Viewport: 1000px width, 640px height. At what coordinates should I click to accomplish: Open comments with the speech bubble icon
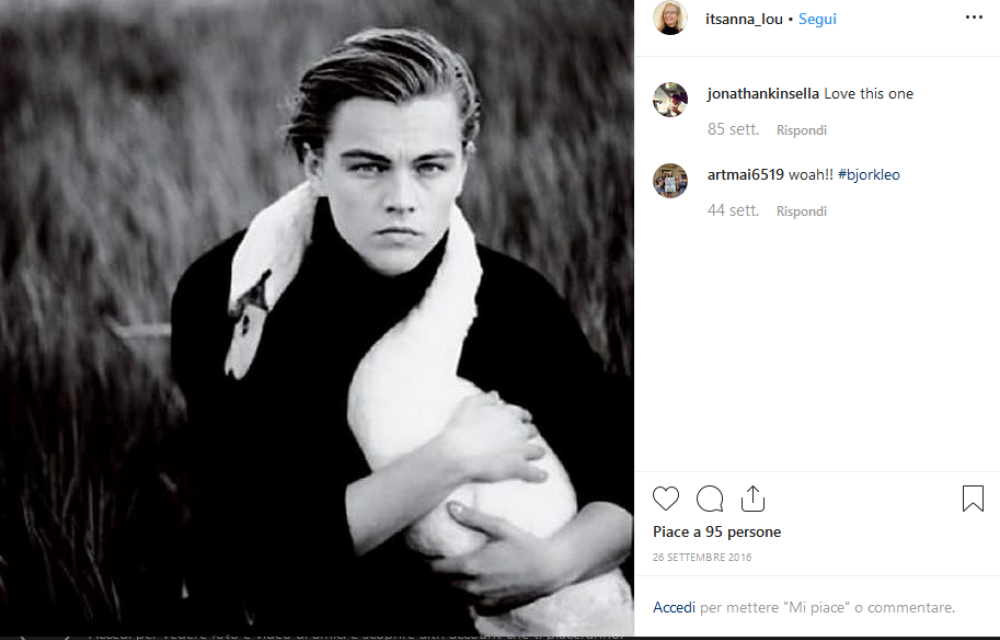pyautogui.click(x=710, y=498)
